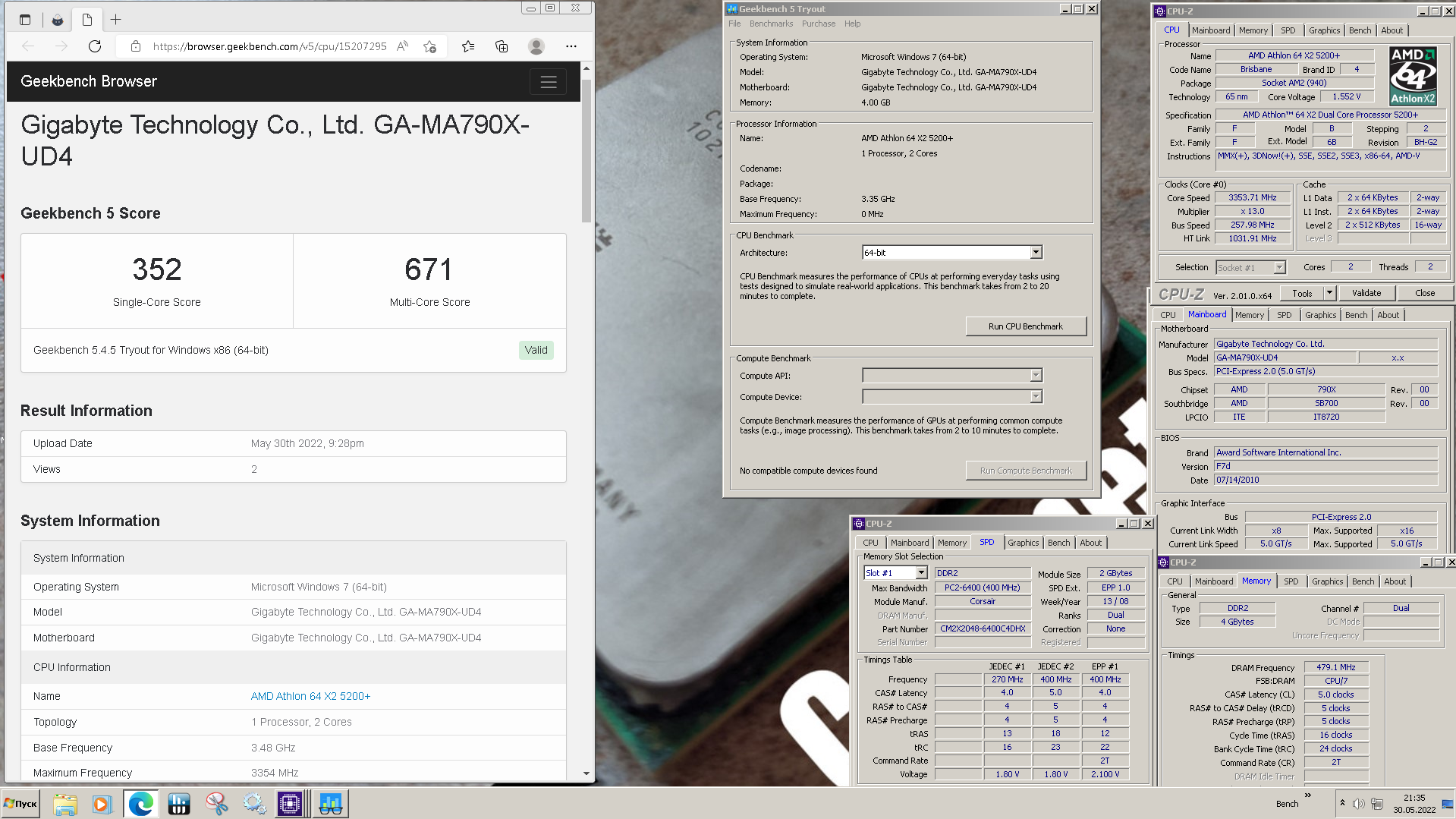This screenshot has height=819, width=1456.
Task: Click DRAM Frequency value 479.1 MHz
Action: pos(1335,667)
